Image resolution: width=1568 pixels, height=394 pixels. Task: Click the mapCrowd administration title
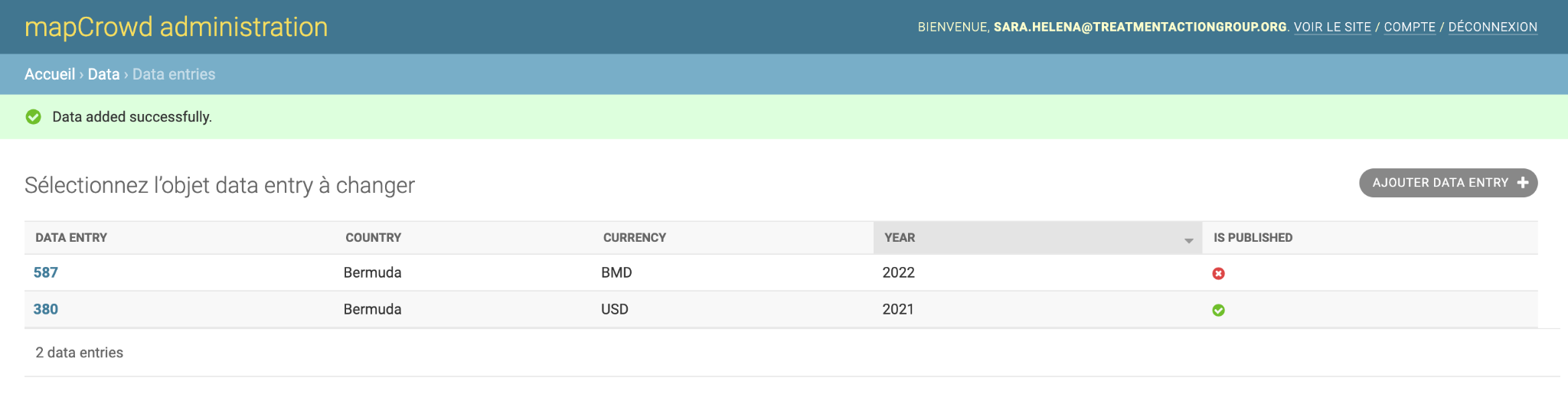(176, 27)
